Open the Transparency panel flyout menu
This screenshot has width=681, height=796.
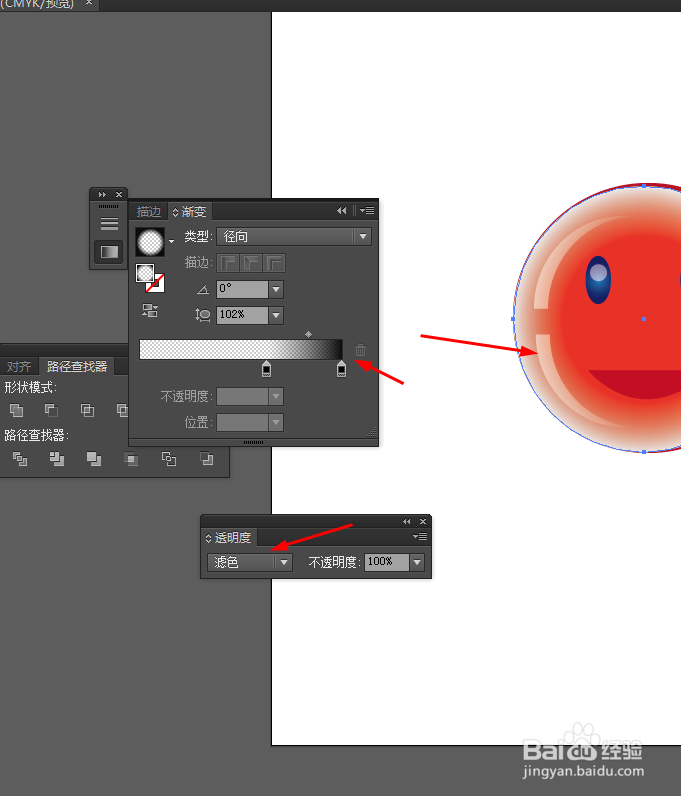pyautogui.click(x=420, y=536)
